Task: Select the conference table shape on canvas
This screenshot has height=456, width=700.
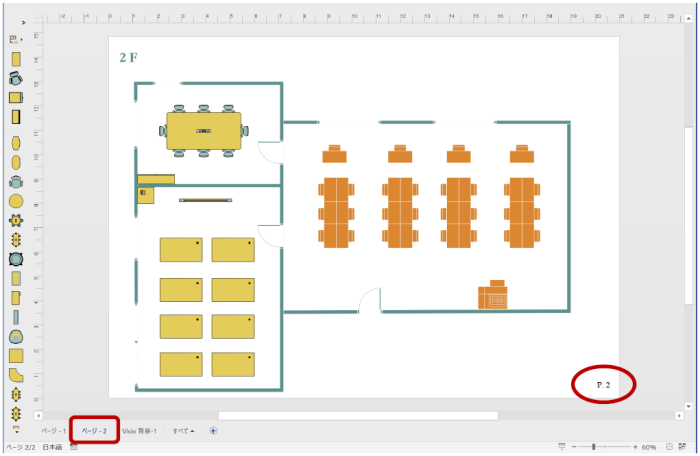Action: (x=204, y=131)
